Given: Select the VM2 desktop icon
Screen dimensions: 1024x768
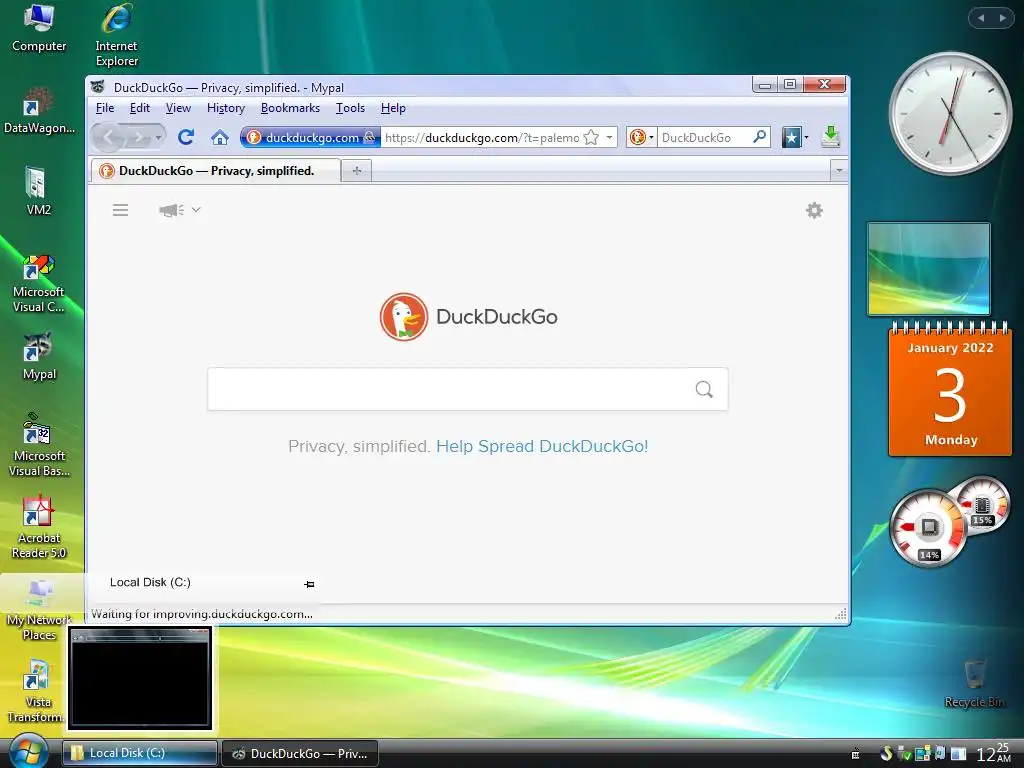Looking at the screenshot, I should 38,191.
